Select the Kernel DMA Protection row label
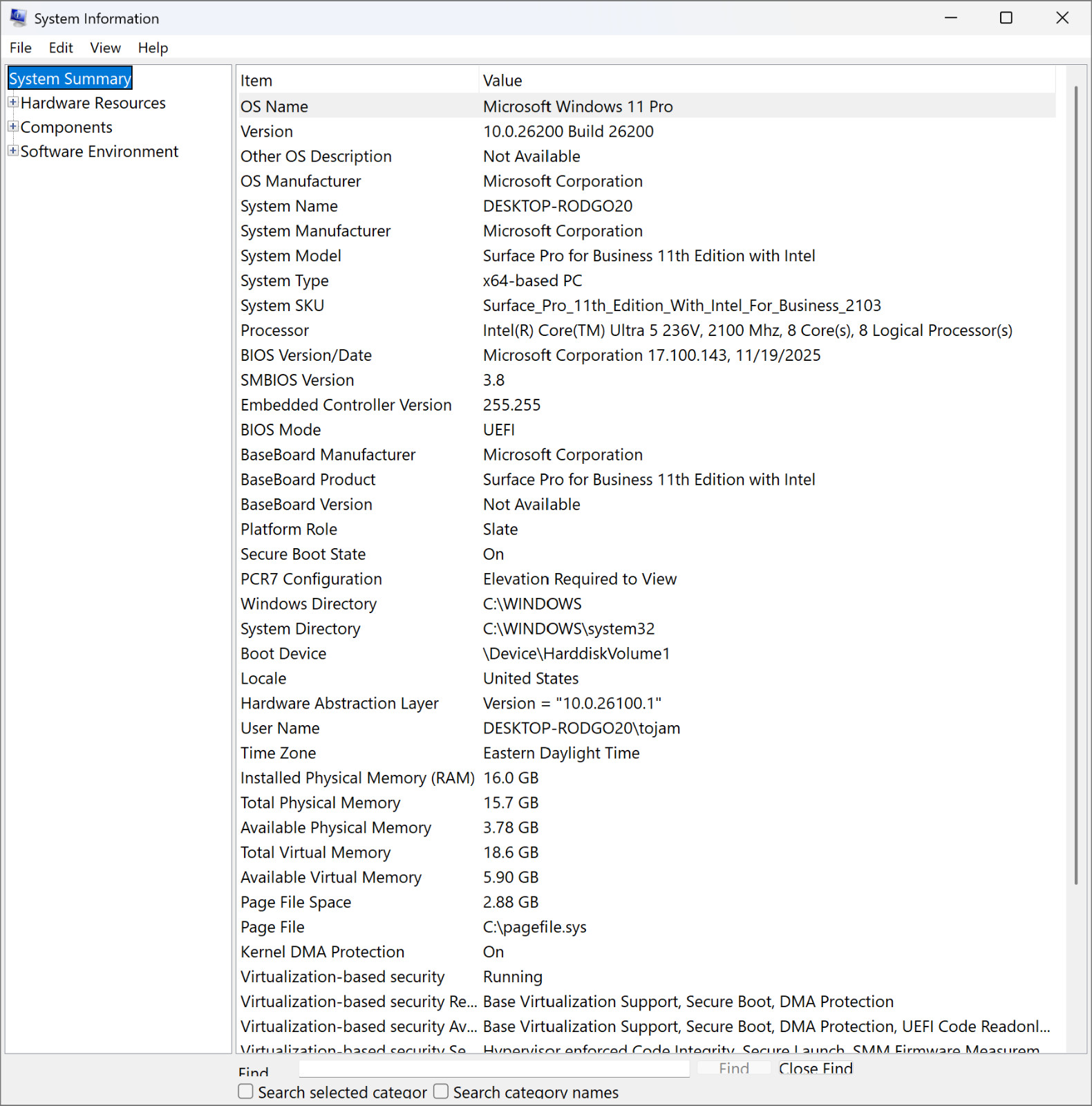This screenshot has width=1092, height=1106. coord(323,953)
